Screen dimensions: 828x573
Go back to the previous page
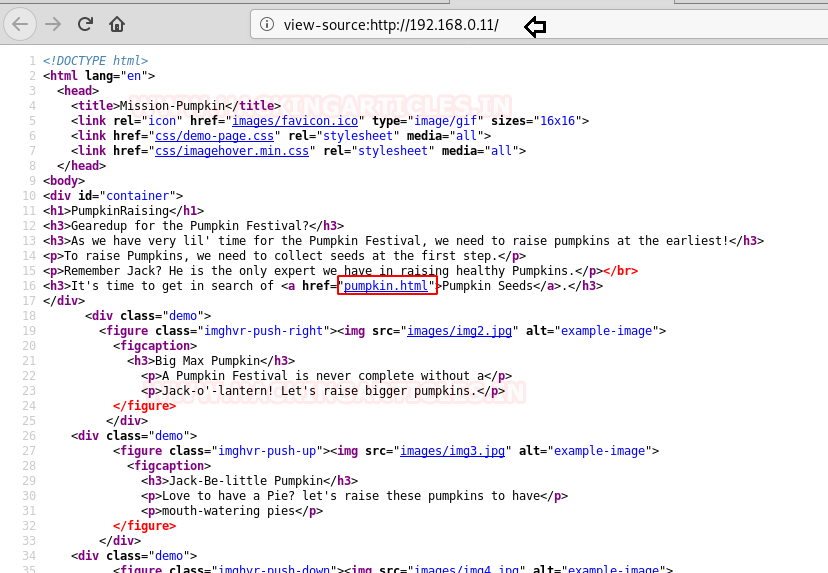[20, 24]
